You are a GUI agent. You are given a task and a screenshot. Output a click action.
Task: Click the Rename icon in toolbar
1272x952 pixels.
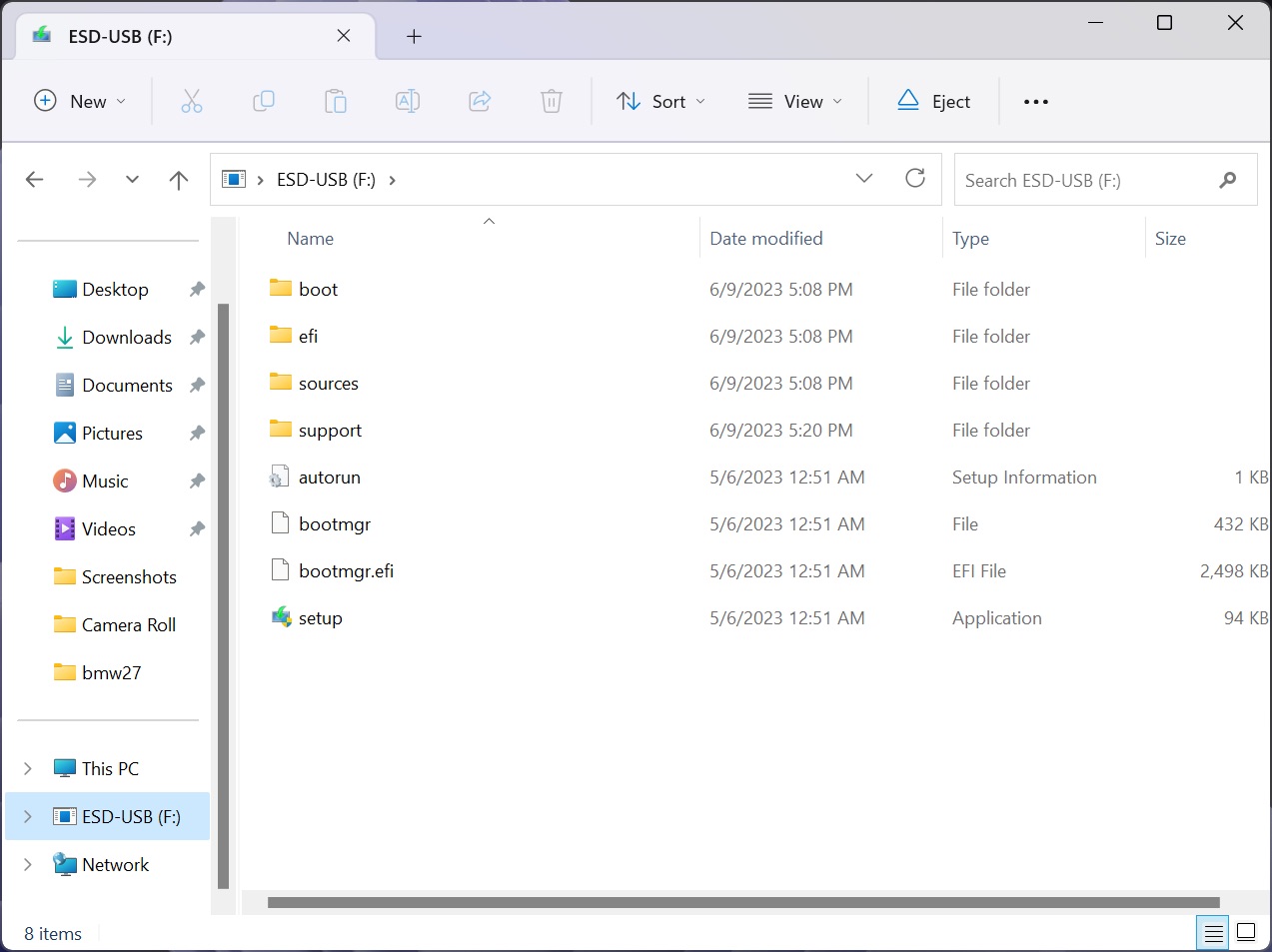(408, 101)
